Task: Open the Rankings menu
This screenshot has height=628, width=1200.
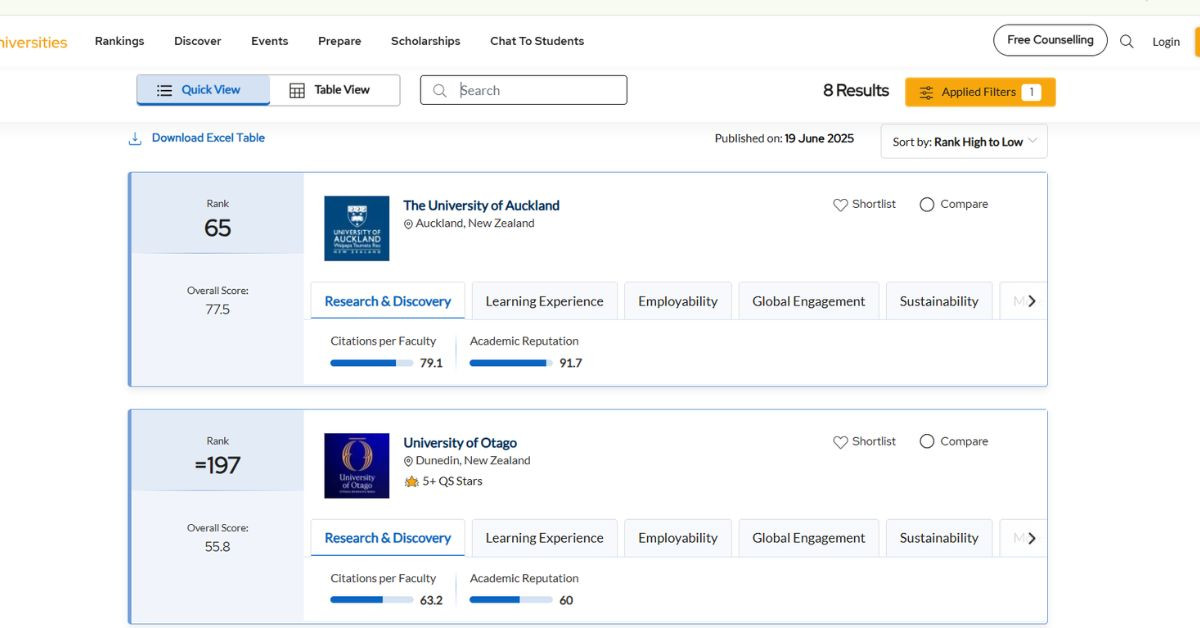Action: (120, 41)
